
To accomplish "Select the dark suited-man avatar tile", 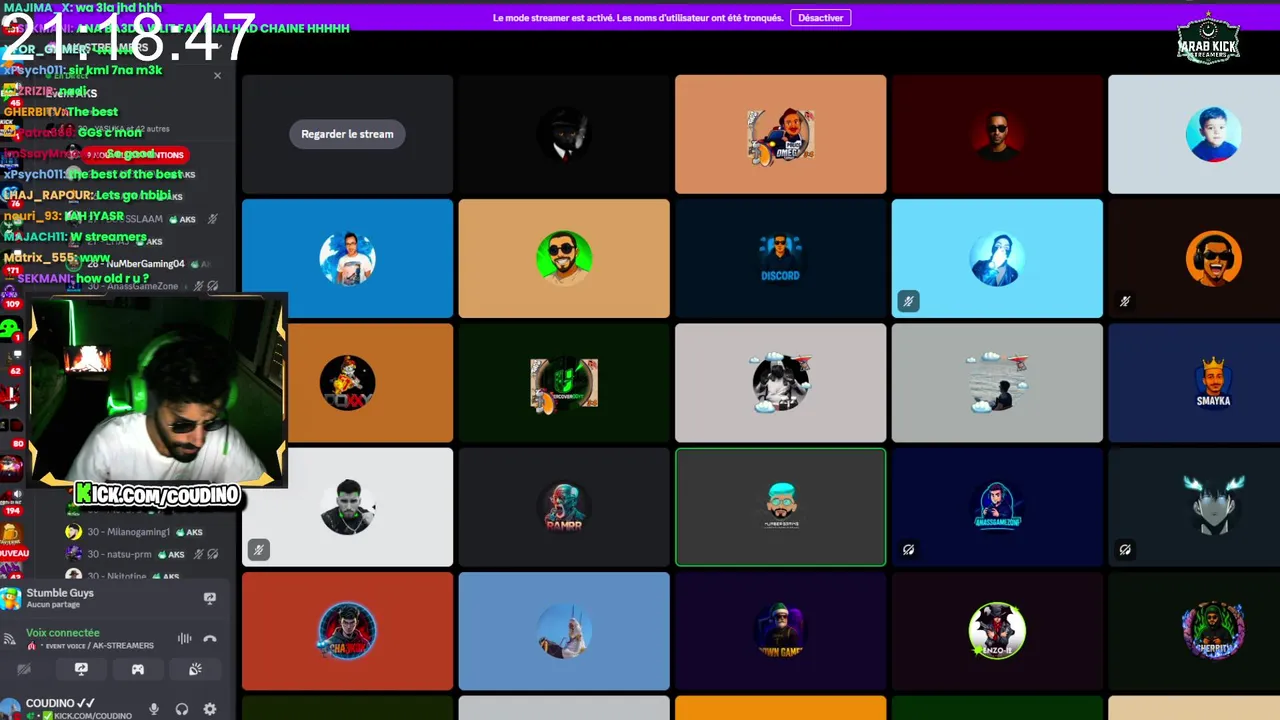I will 564,134.
